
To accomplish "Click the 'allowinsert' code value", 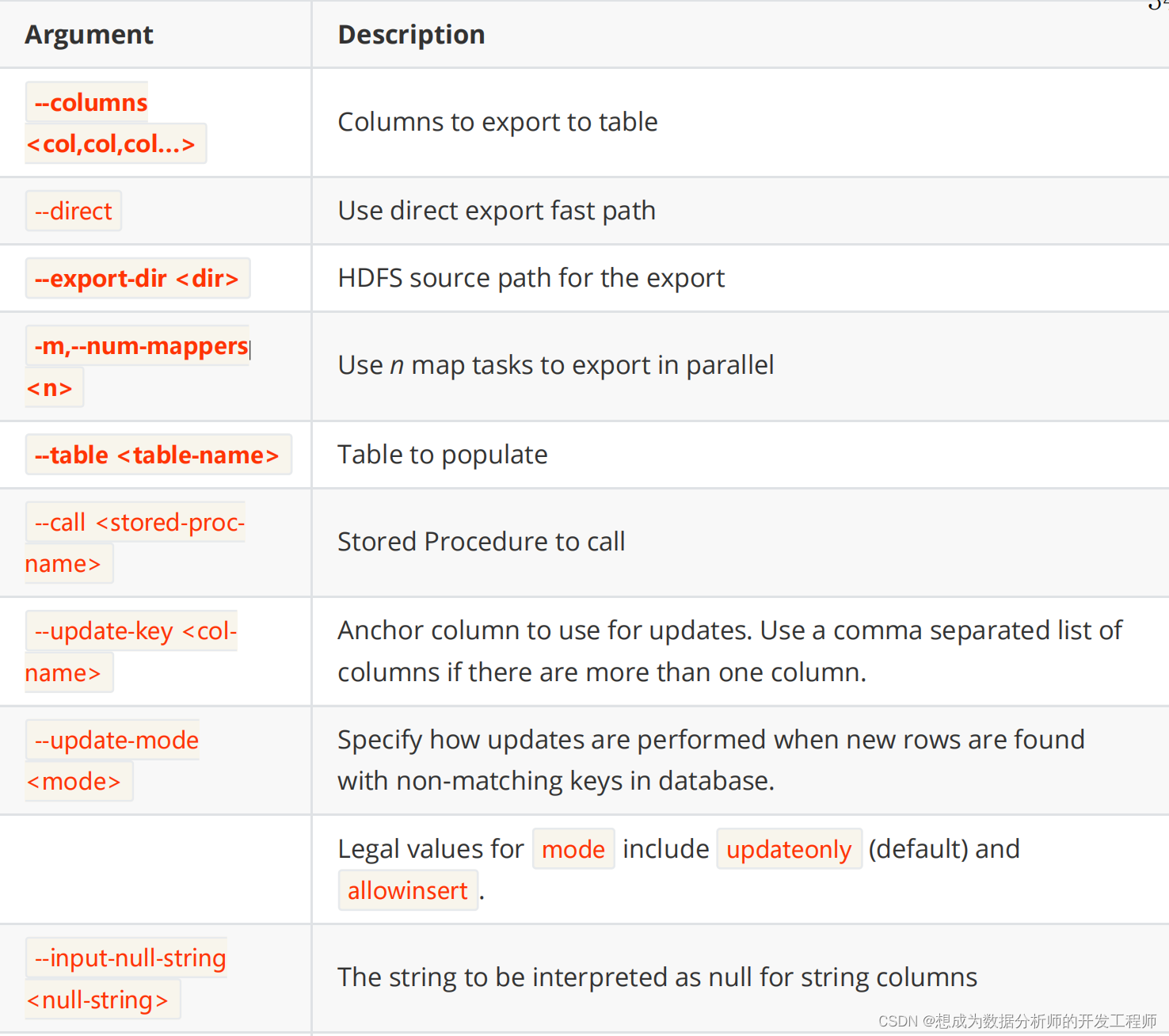I will (408, 890).
